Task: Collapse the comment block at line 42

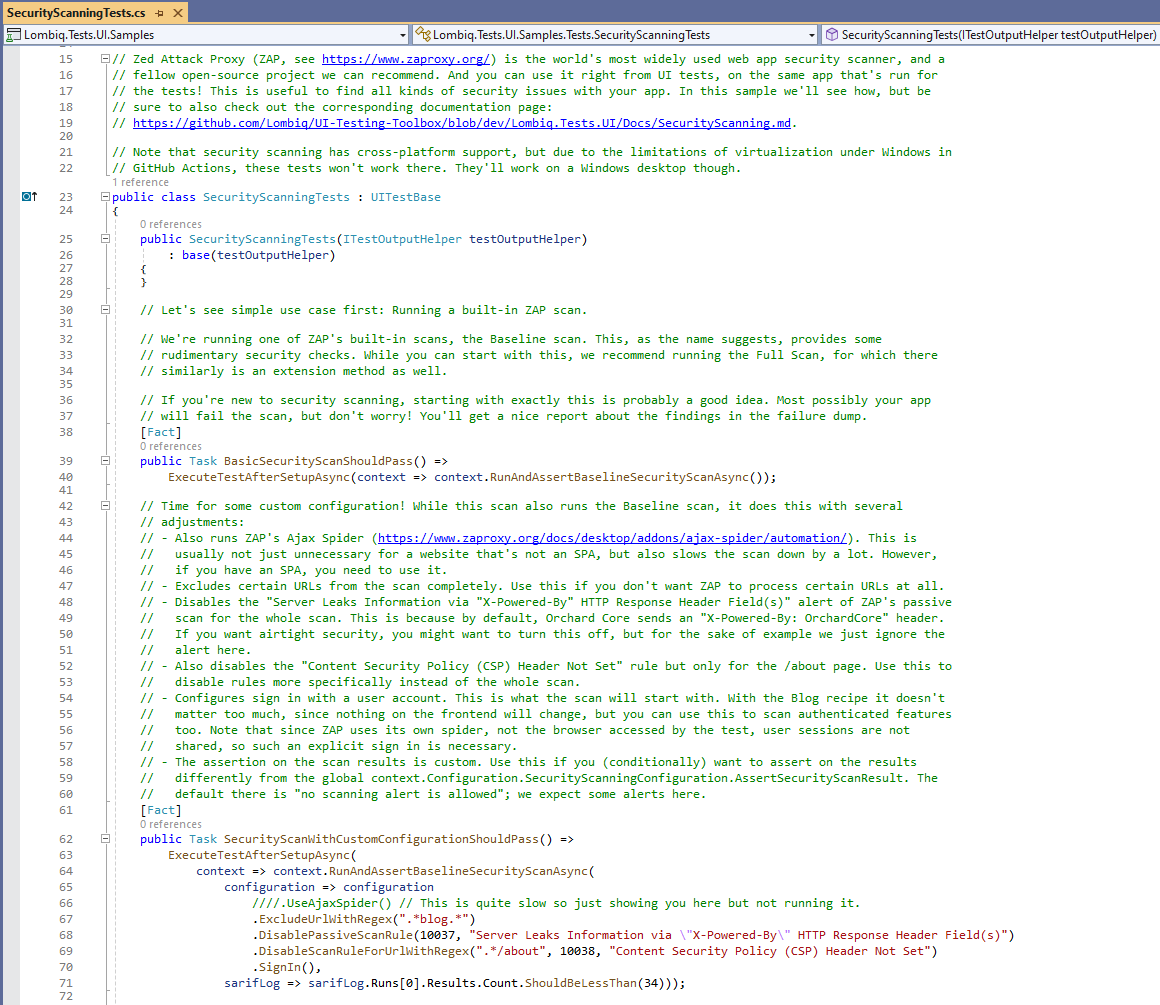Action: pos(105,506)
